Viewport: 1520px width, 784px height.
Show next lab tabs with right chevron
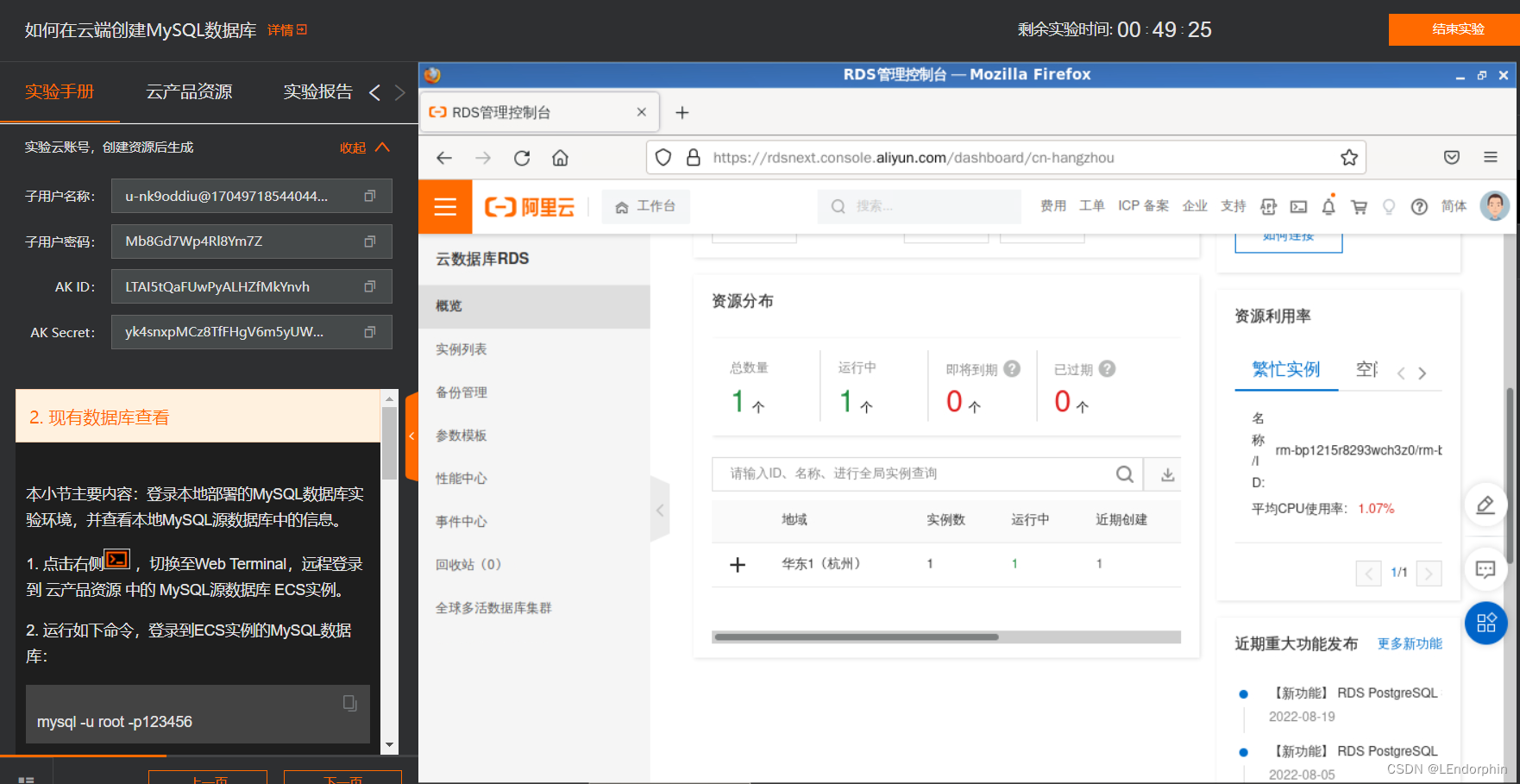coord(399,92)
